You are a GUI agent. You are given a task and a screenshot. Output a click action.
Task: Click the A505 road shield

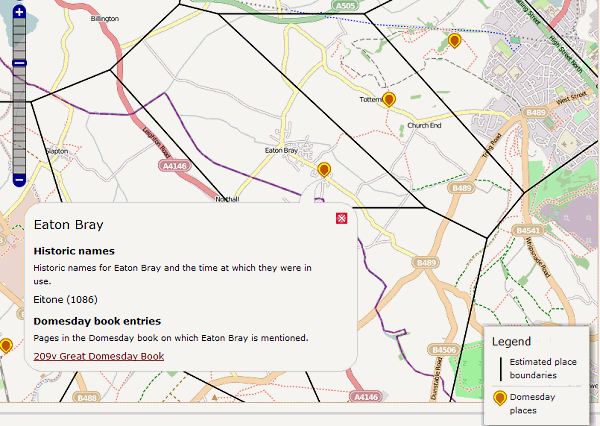[346, 6]
